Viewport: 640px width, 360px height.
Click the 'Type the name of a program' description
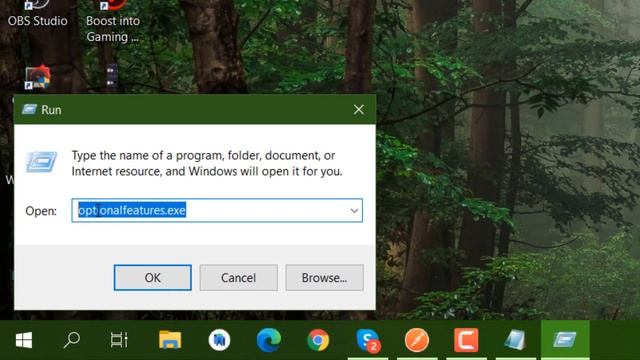point(207,163)
